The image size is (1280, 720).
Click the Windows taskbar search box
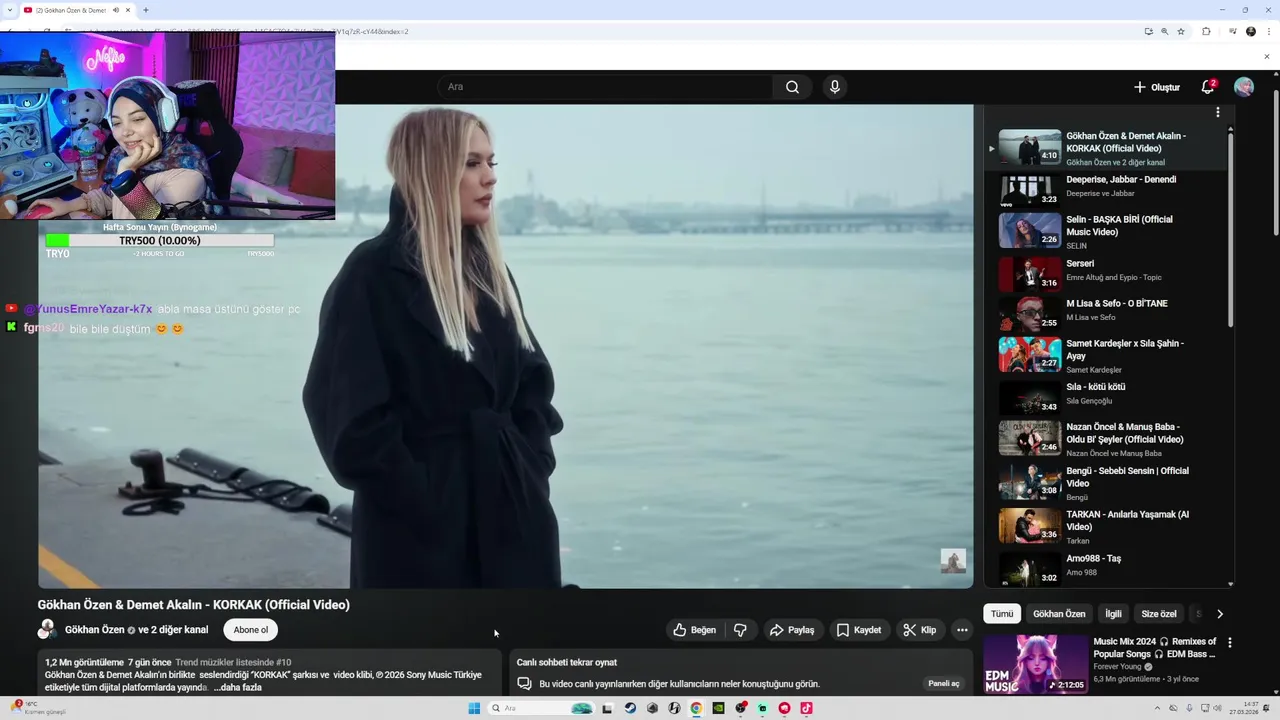(542, 708)
